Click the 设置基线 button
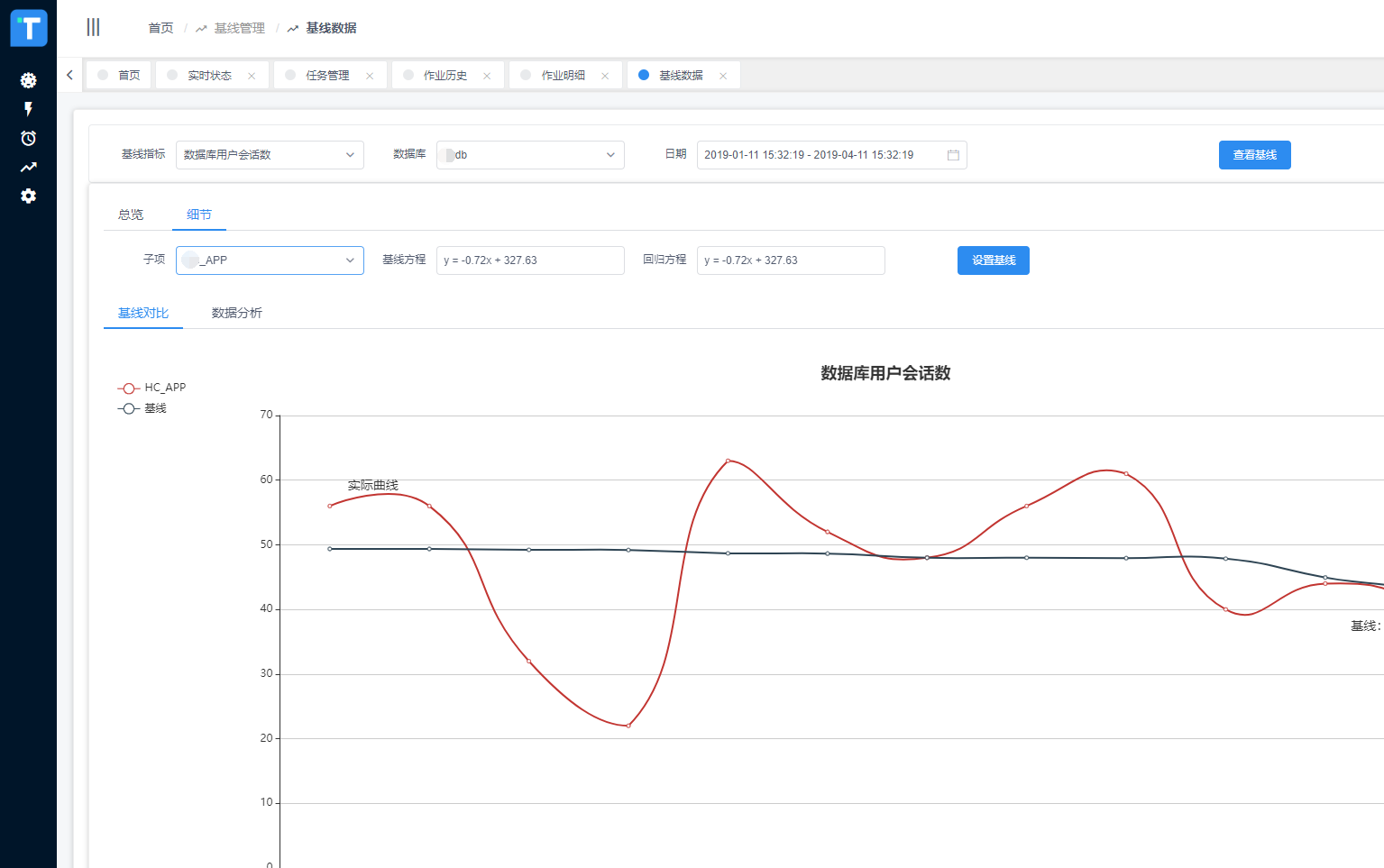 click(994, 260)
